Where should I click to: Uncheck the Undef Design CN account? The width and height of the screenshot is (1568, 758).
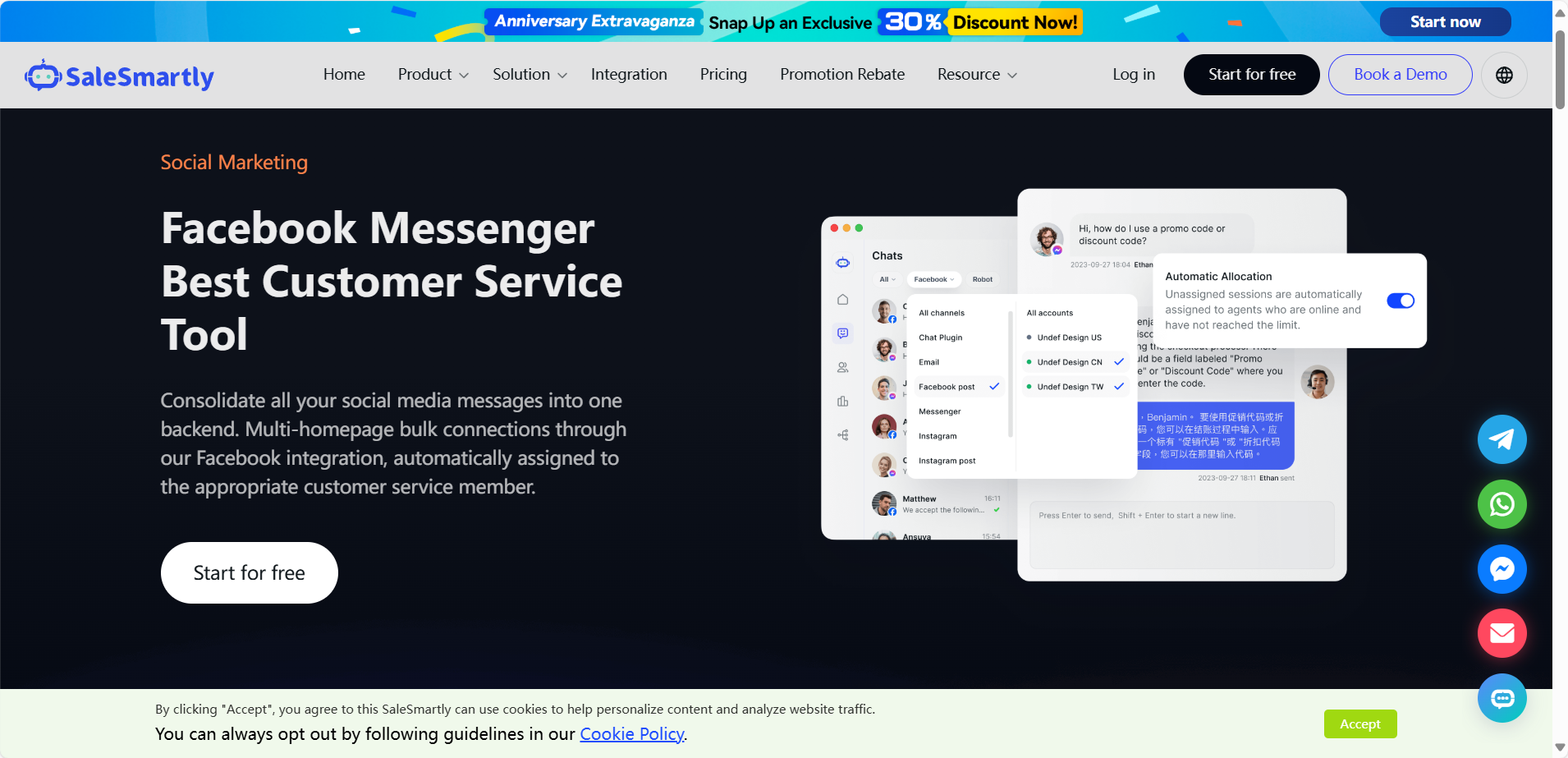tap(1118, 361)
